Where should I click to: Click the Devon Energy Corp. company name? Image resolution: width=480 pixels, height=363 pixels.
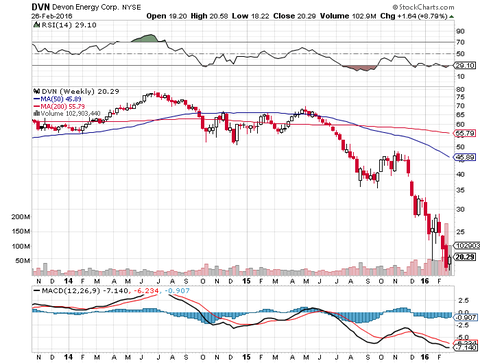click(86, 7)
